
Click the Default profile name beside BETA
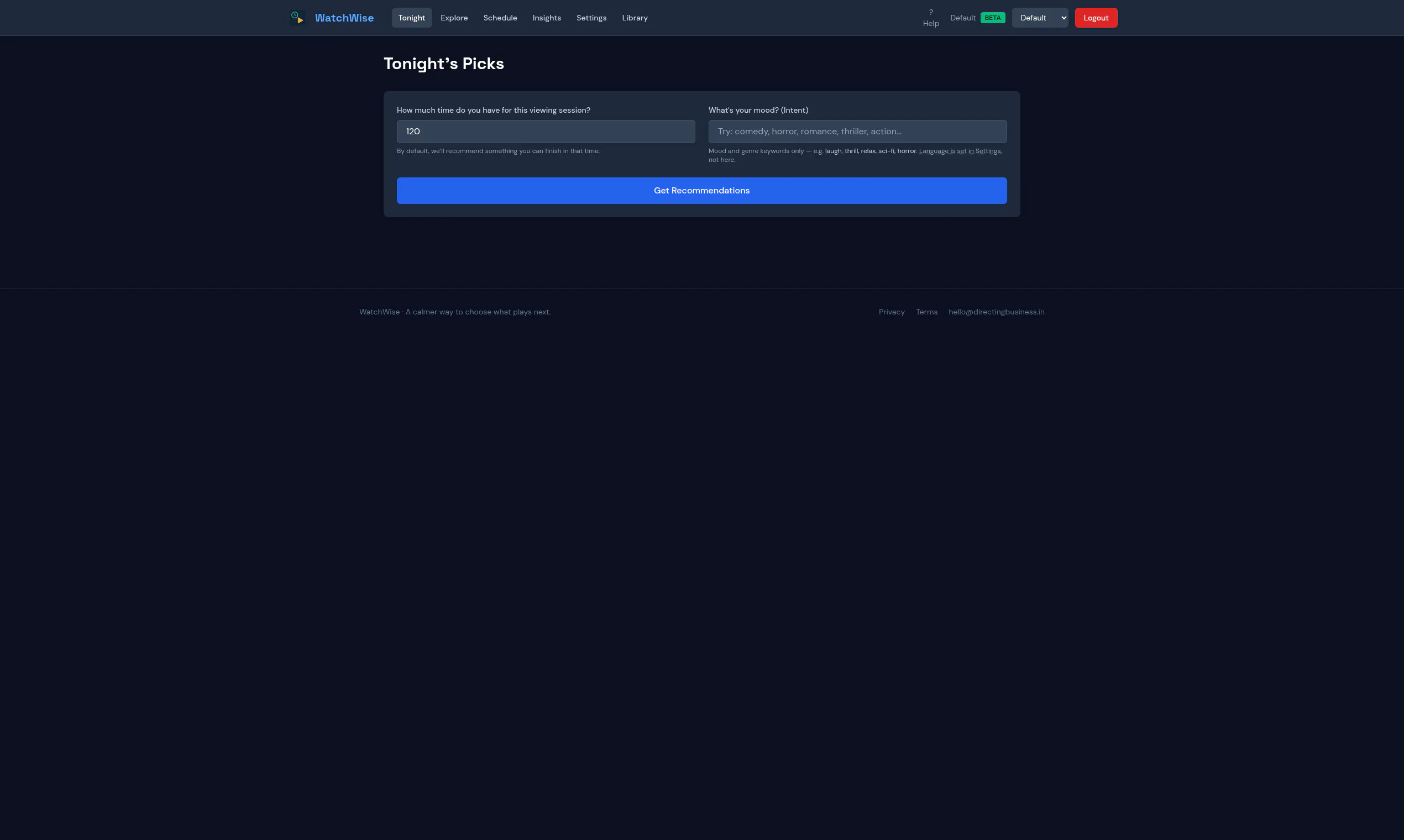tap(962, 18)
